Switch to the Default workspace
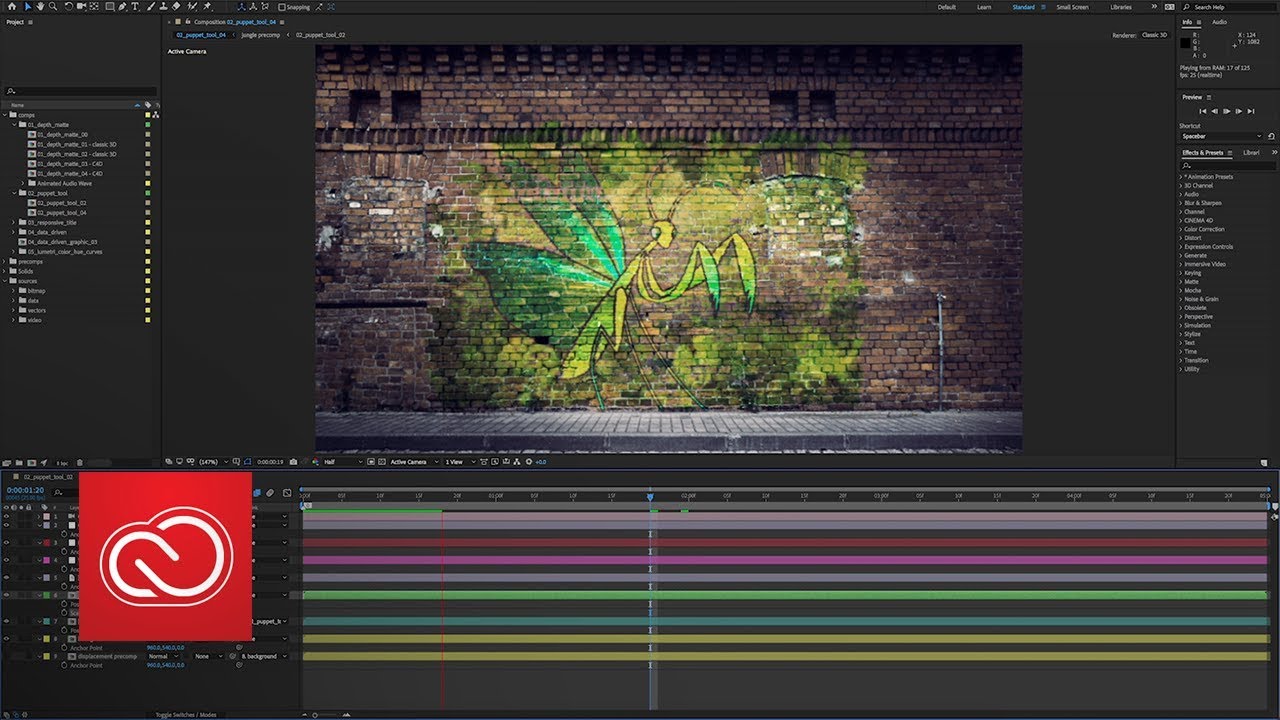 coord(947,7)
